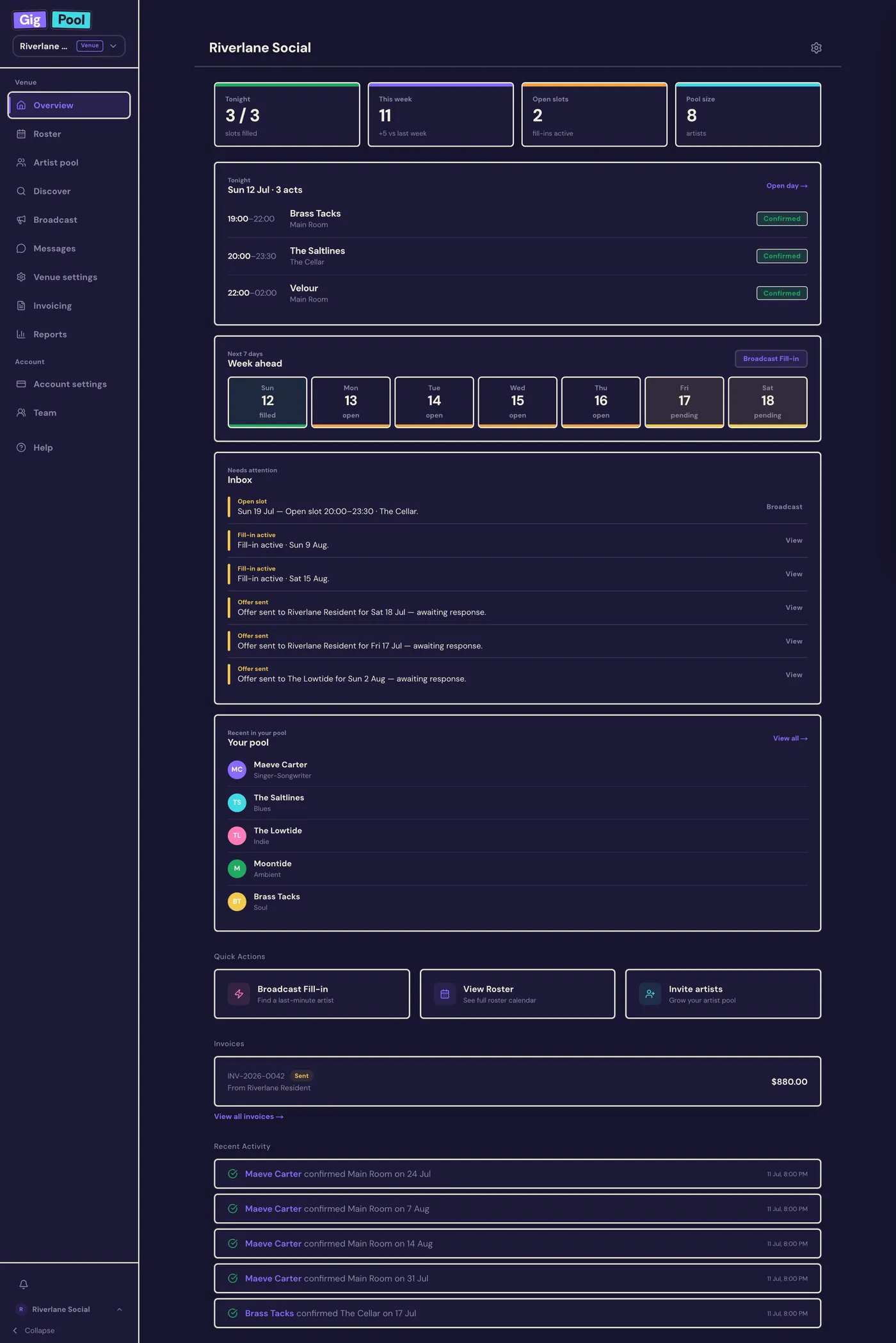896x1343 pixels.
Task: Select Sun 12 filled day card
Action: coord(268,402)
